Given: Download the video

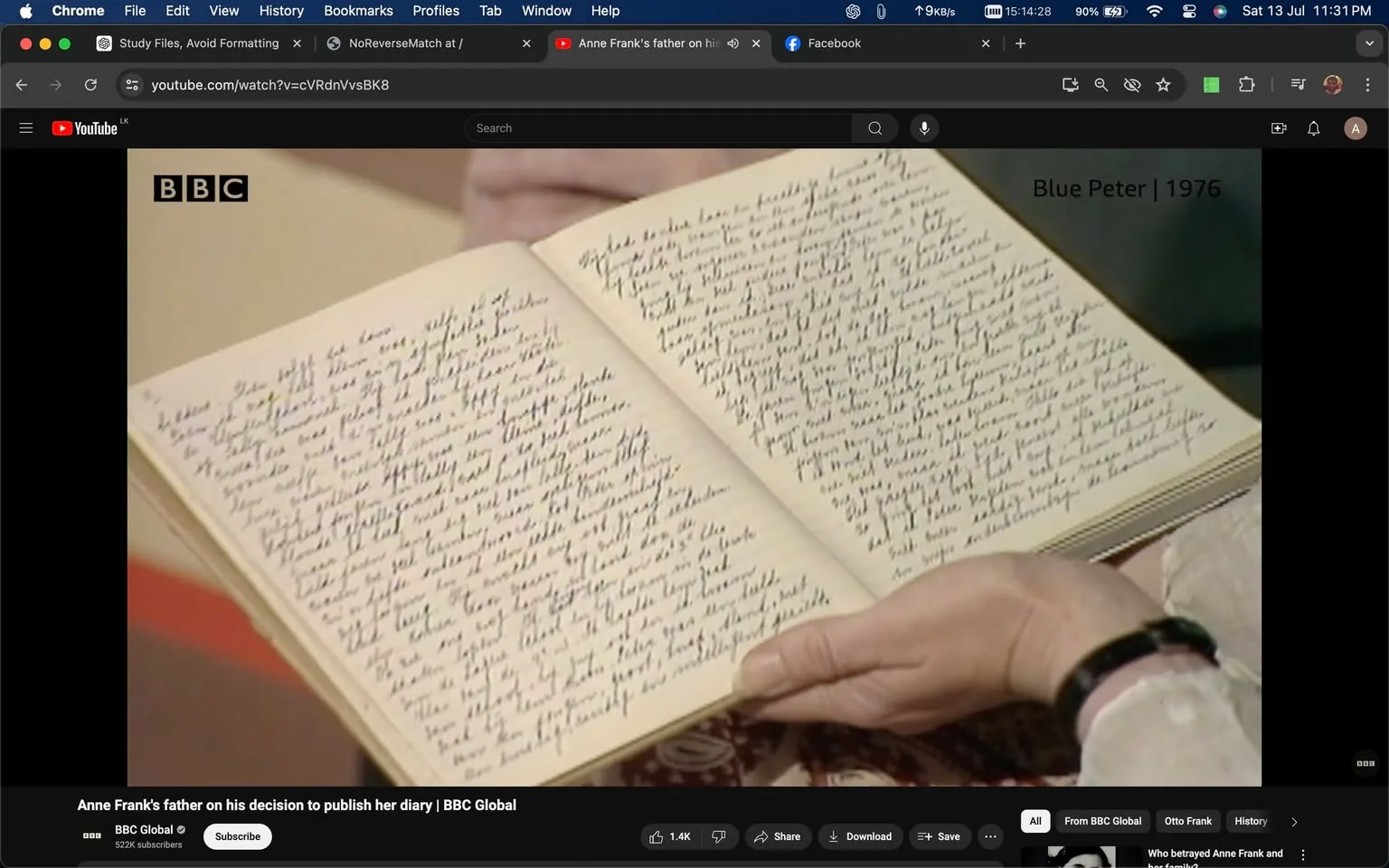Looking at the screenshot, I should 859,836.
